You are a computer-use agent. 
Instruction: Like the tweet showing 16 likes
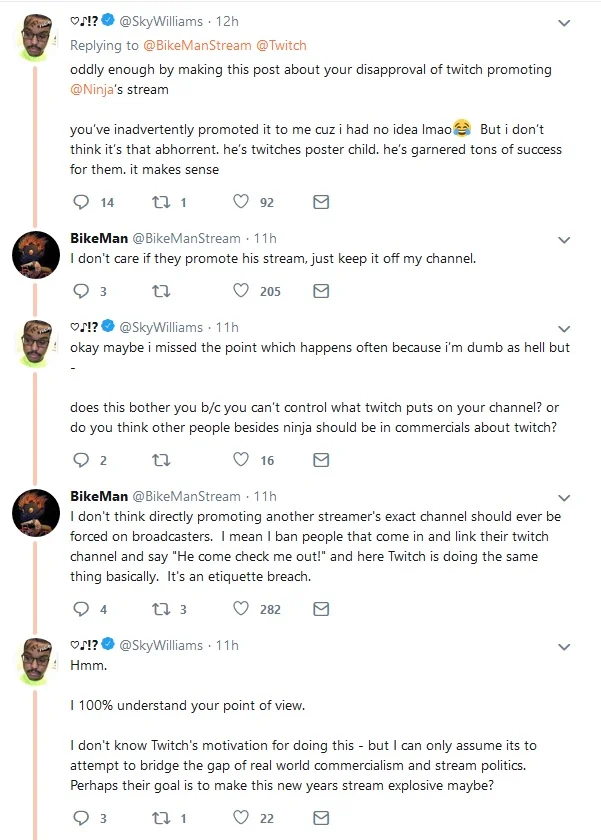tap(241, 460)
